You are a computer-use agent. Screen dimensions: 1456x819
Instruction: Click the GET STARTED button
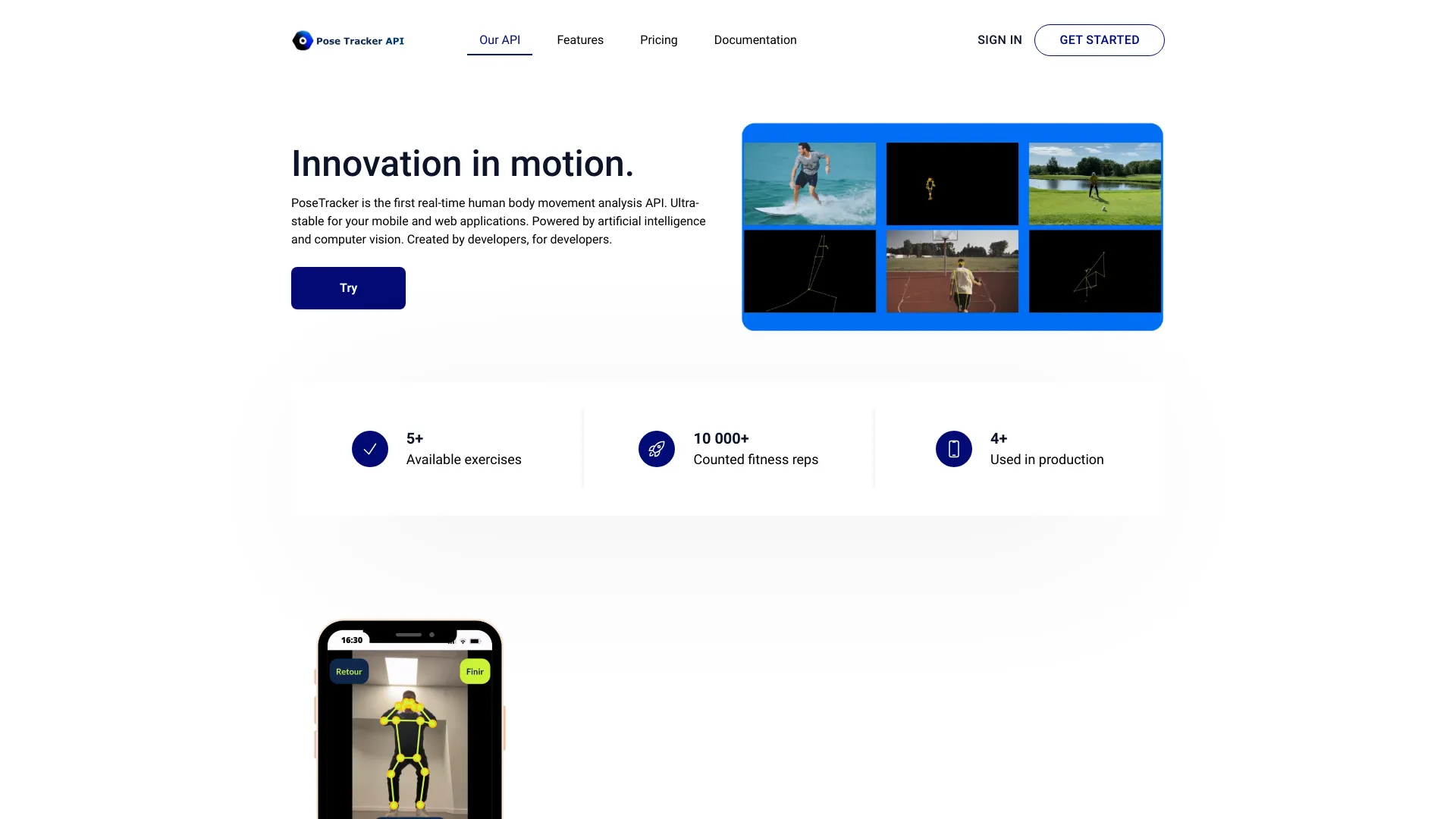tap(1099, 40)
